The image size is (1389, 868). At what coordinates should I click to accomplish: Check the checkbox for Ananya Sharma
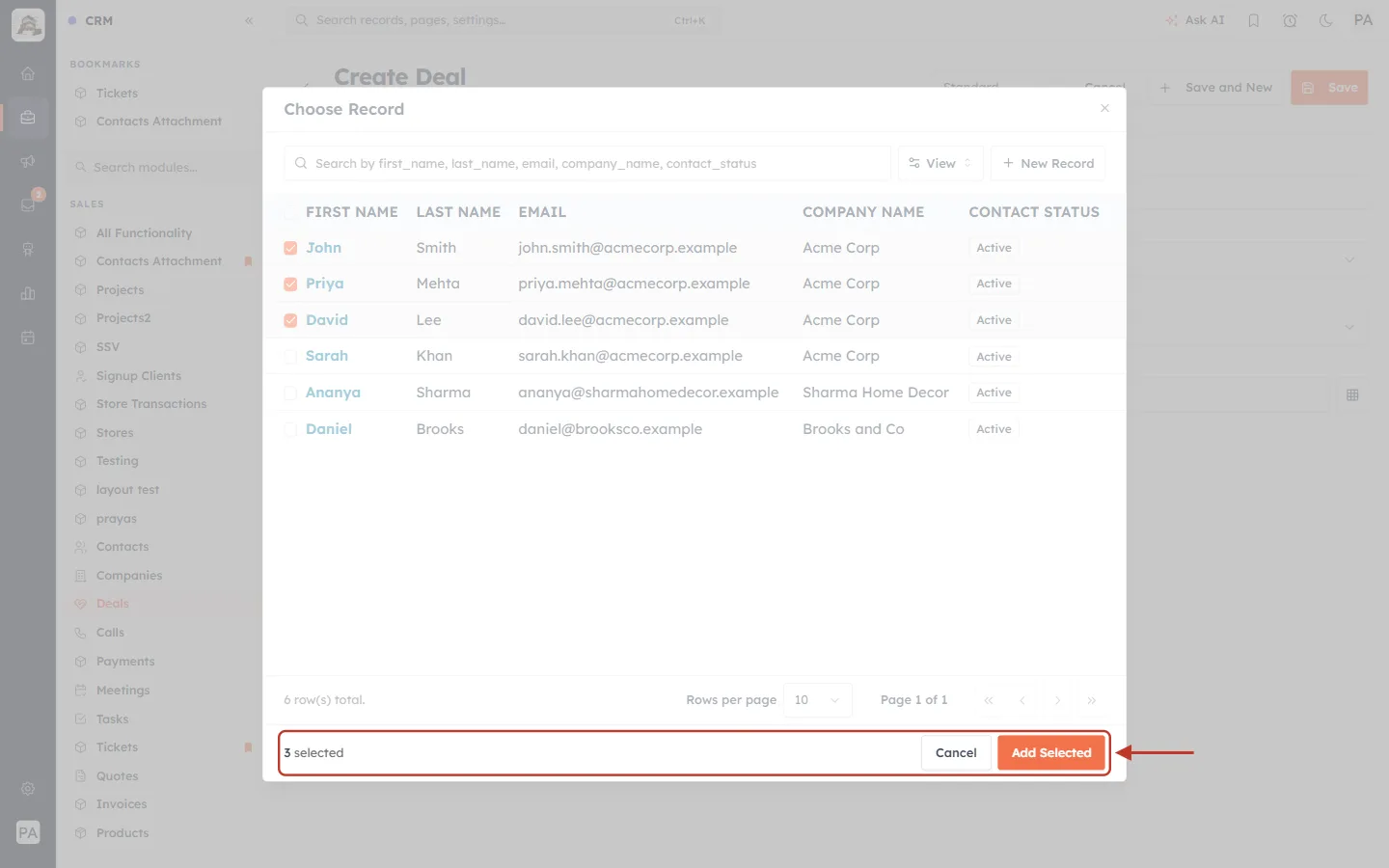pyautogui.click(x=290, y=393)
